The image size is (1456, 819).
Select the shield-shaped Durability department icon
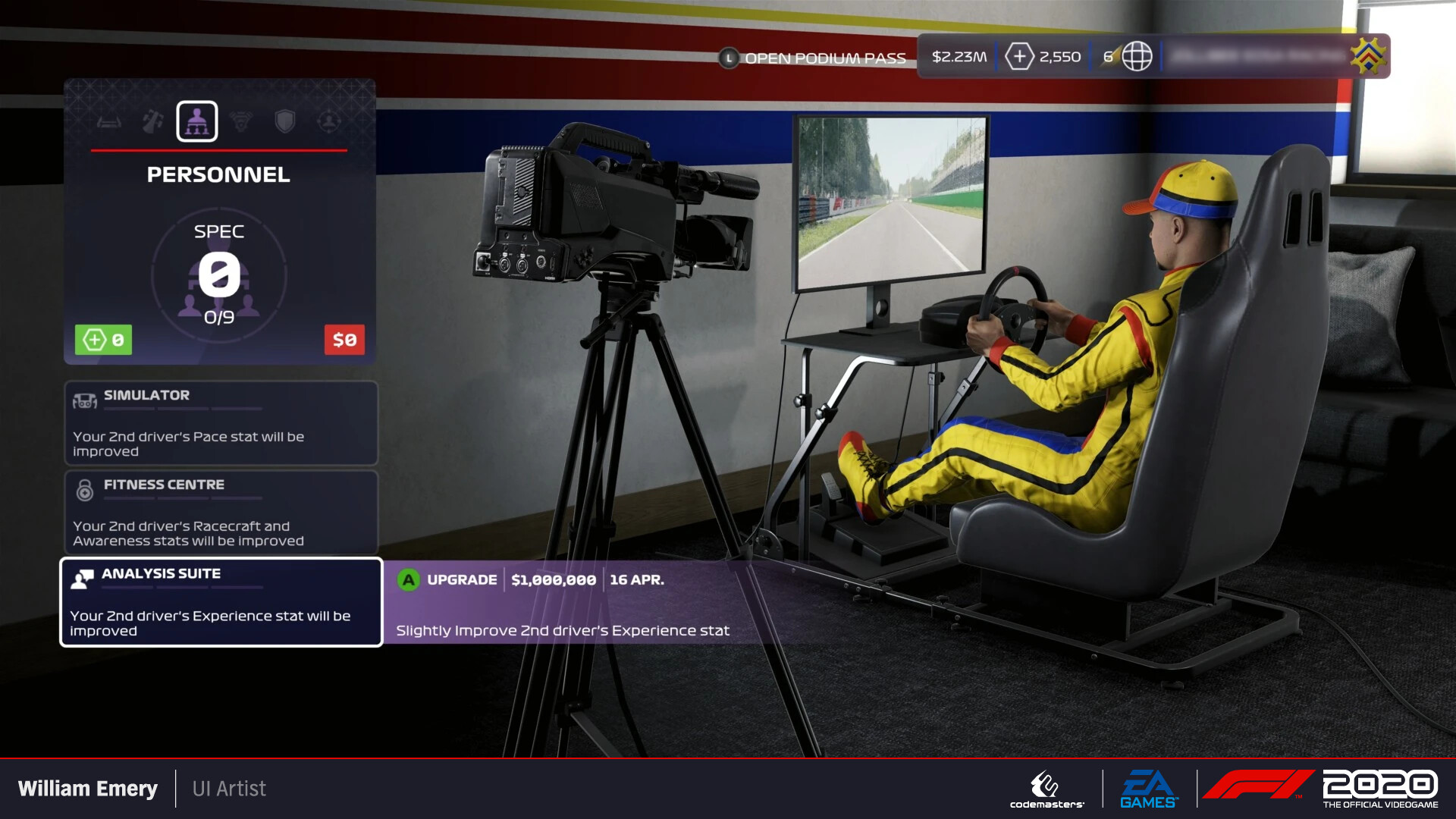click(285, 121)
